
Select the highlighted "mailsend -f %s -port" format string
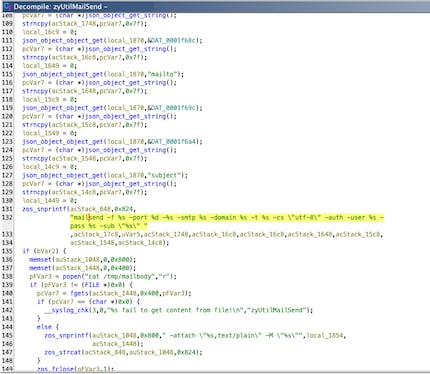point(227,222)
